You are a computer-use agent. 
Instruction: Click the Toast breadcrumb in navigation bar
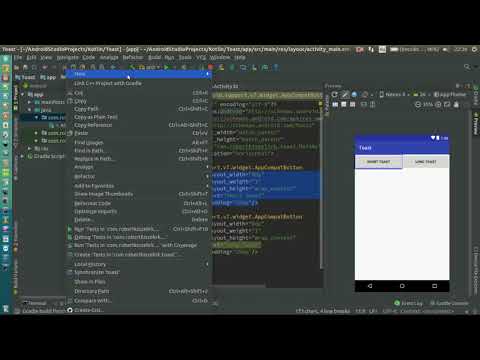(x=26, y=77)
